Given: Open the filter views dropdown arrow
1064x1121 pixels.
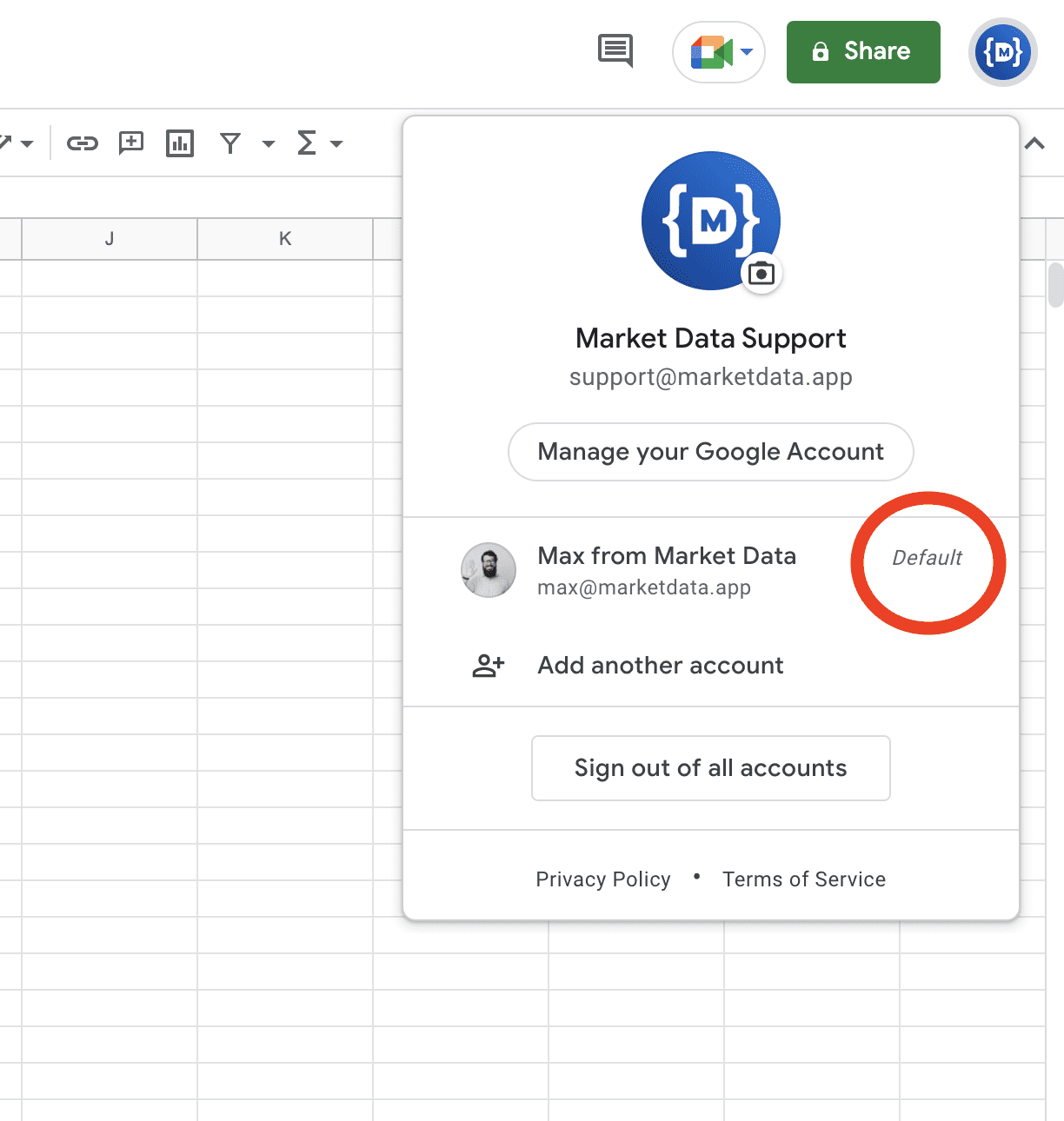Looking at the screenshot, I should [268, 143].
